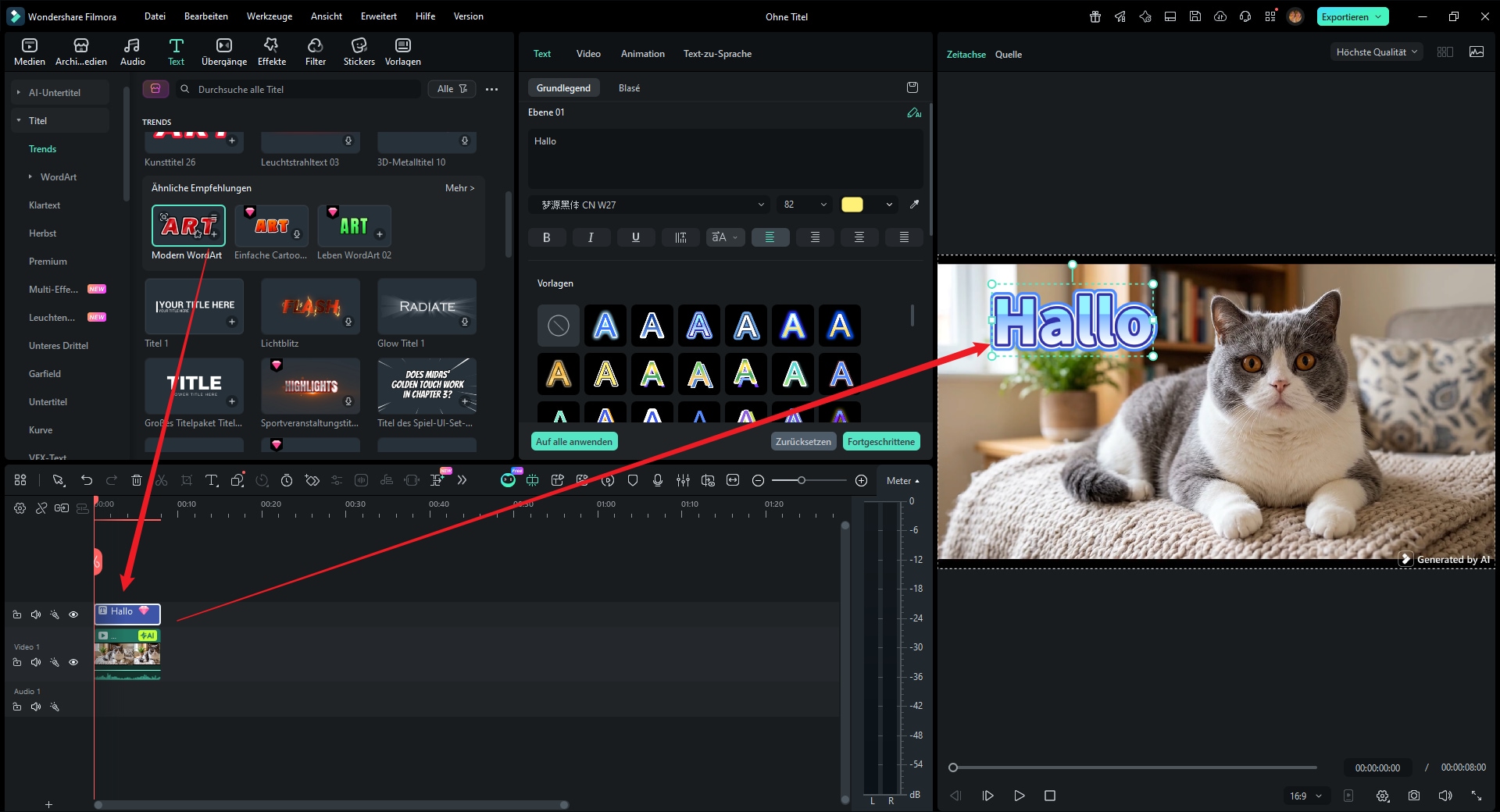Set justified text alignment
The width and height of the screenshot is (1500, 812).
coord(904,237)
